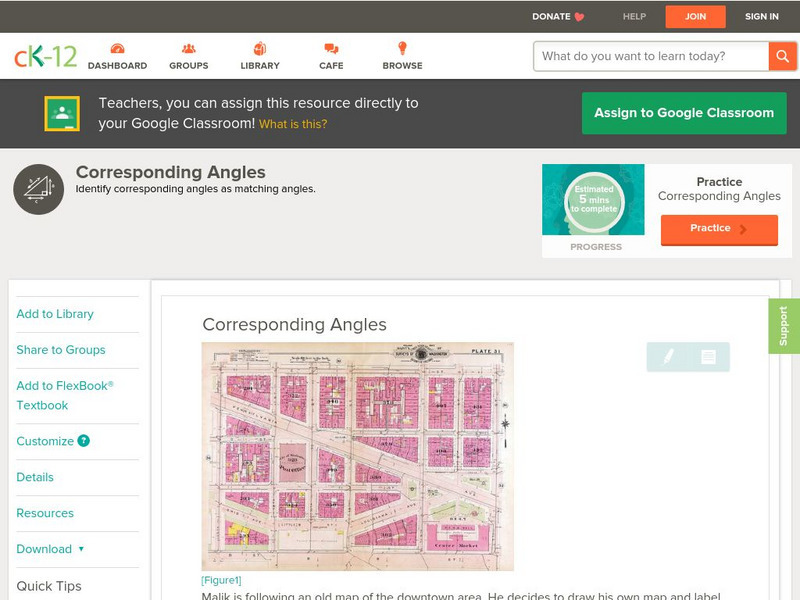Click the orange Practice button
Viewport: 800px width, 600px height.
(x=719, y=229)
